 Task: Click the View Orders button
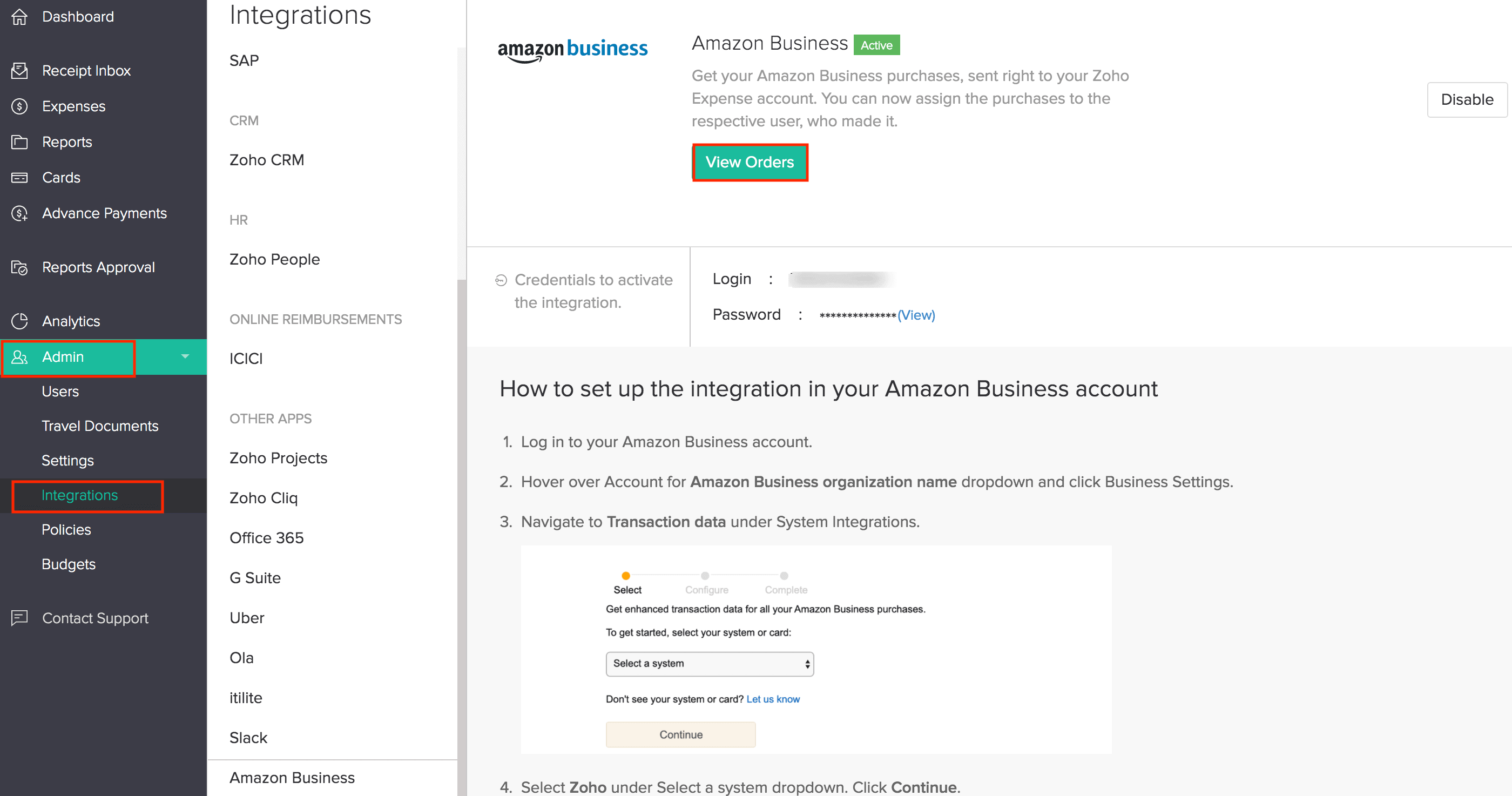pyautogui.click(x=750, y=162)
